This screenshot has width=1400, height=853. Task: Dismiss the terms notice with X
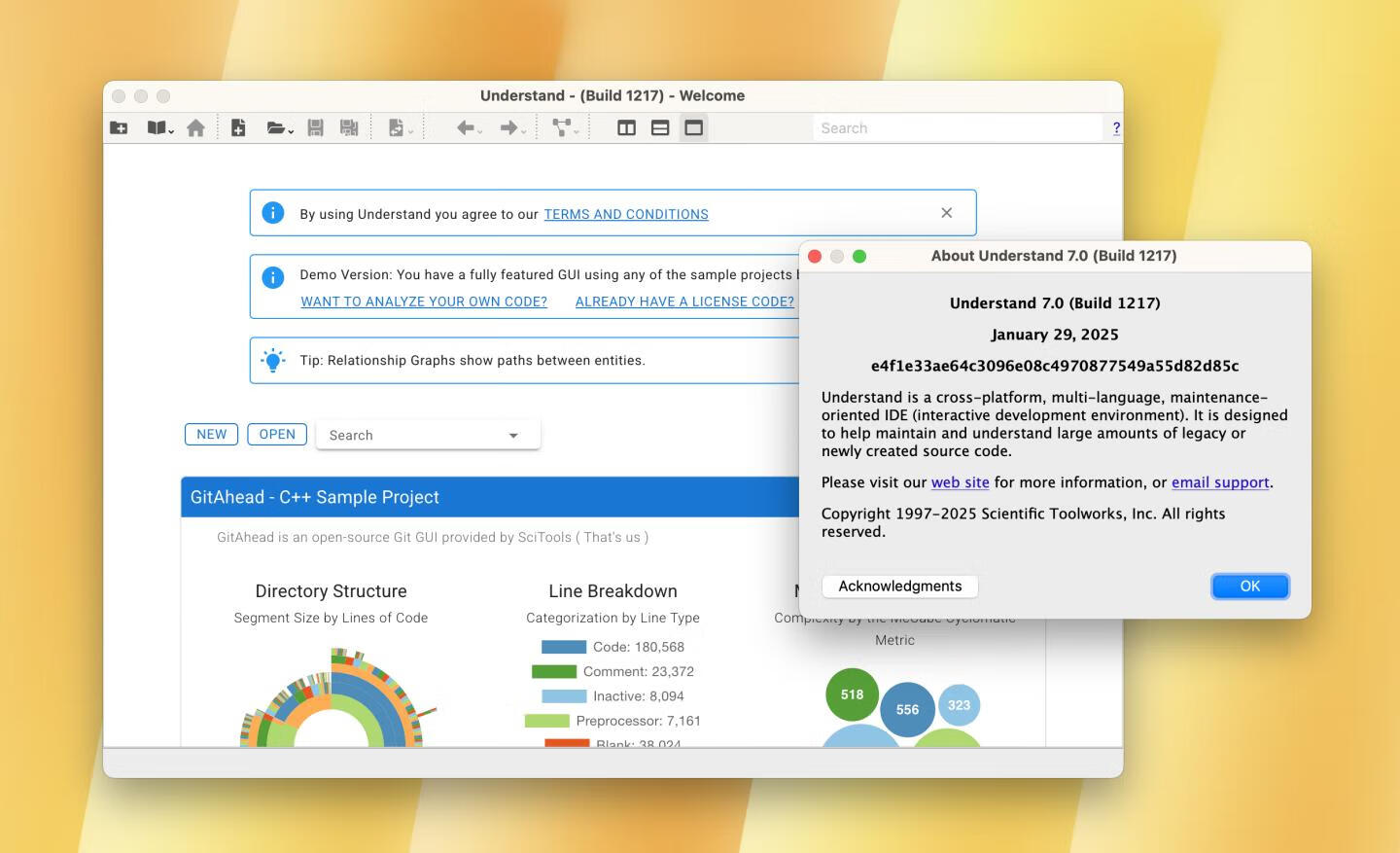[947, 213]
